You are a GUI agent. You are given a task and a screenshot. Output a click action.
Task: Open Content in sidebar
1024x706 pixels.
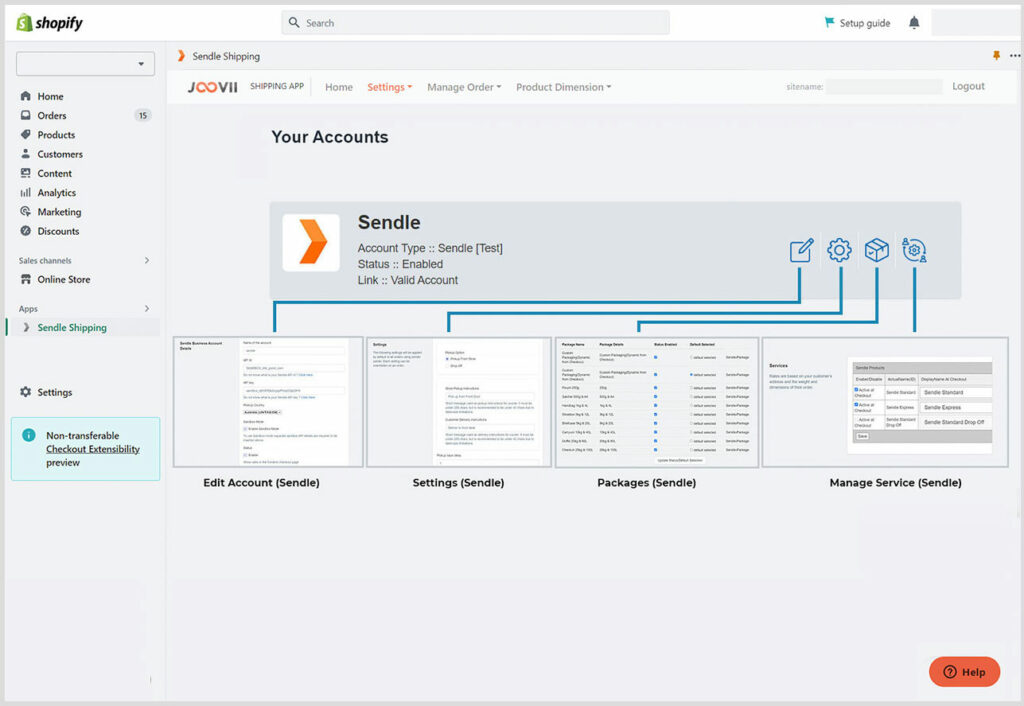[54, 173]
